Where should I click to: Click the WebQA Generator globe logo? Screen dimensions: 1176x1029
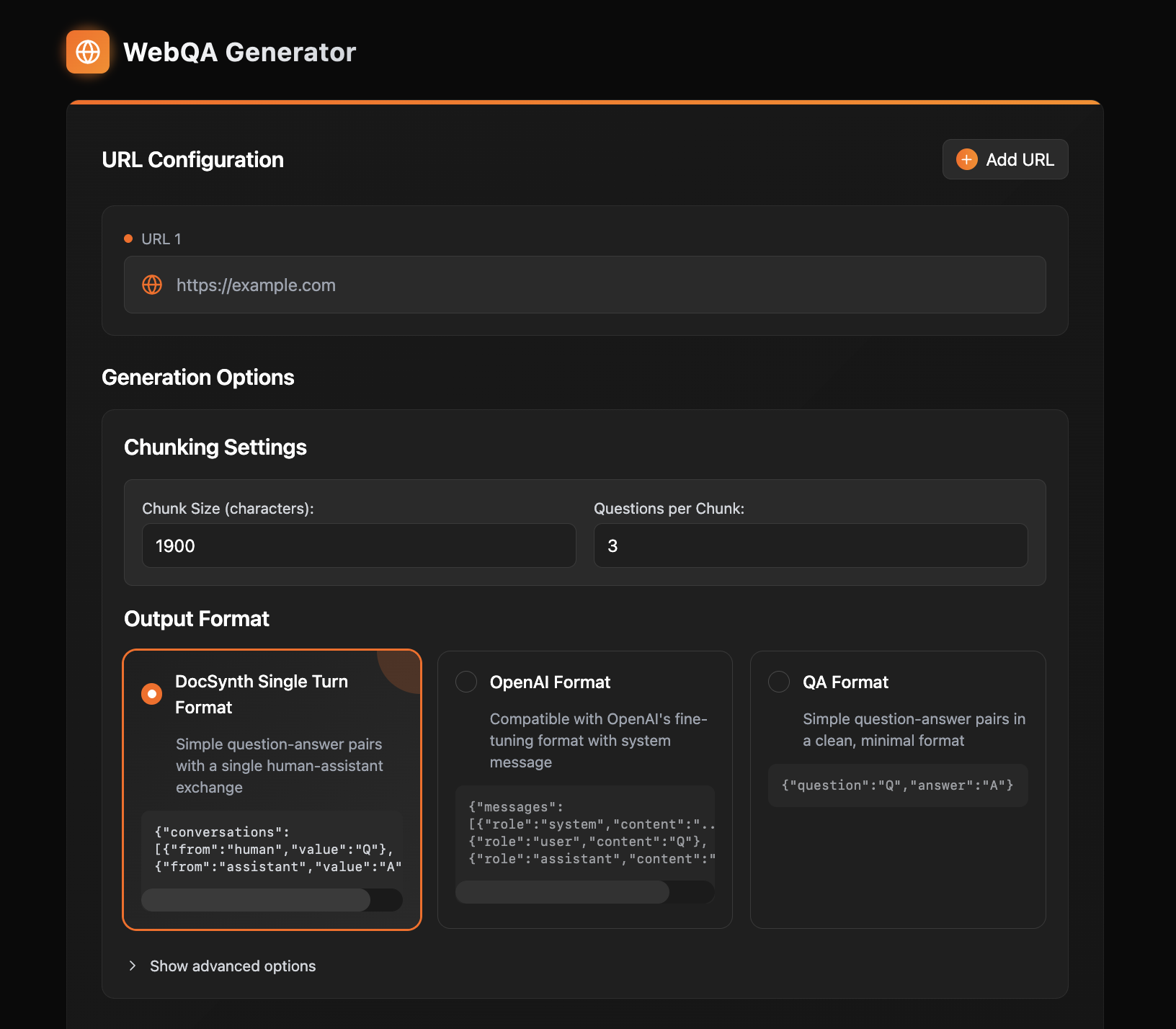pos(88,52)
